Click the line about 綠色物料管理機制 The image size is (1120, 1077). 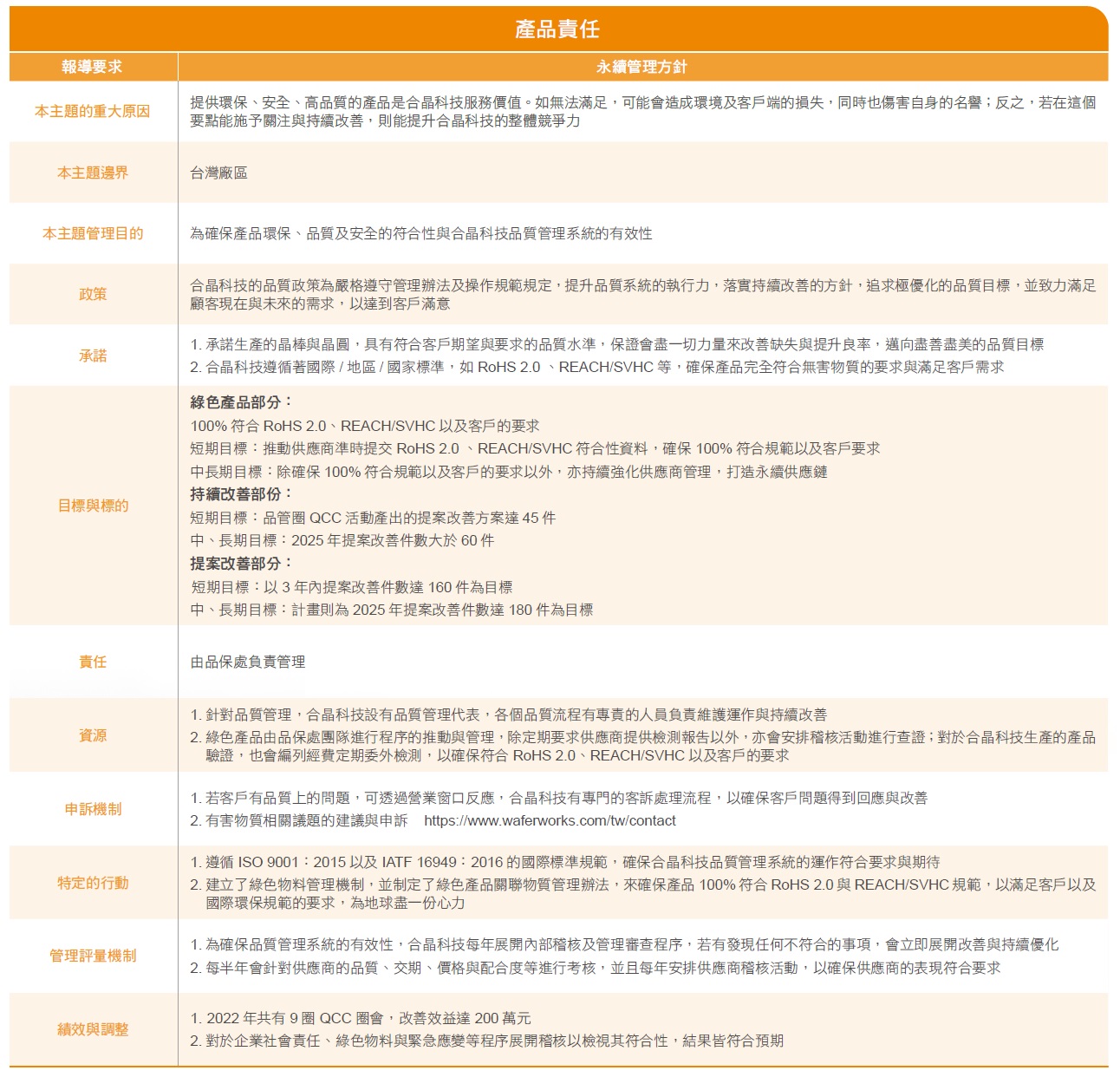point(643,894)
